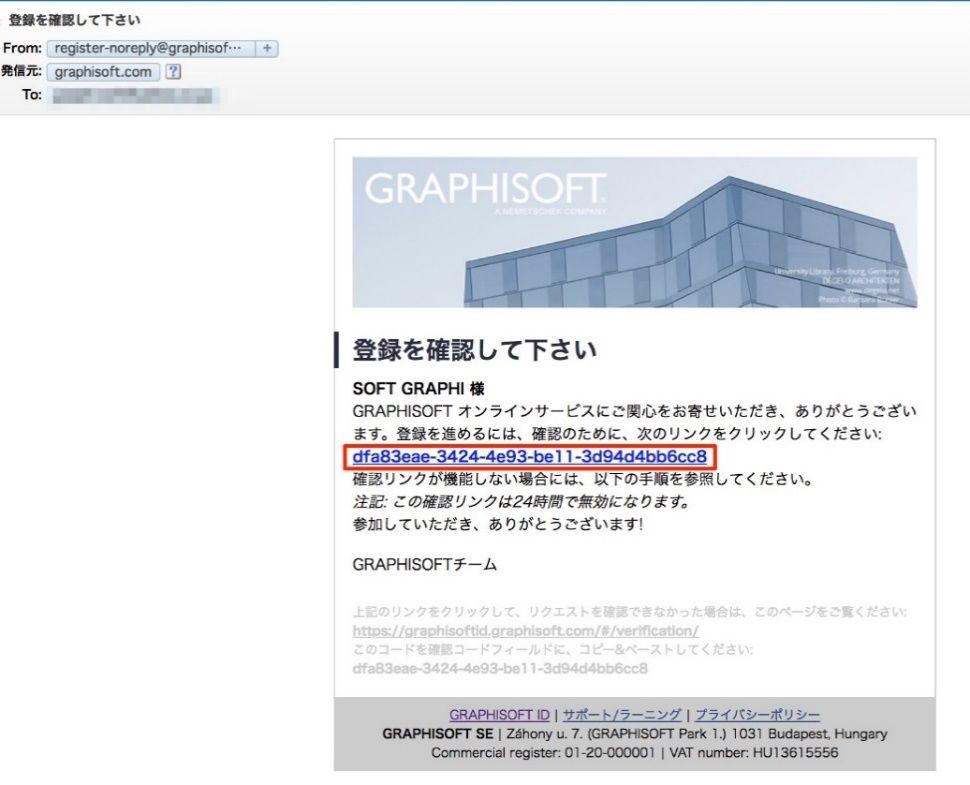Click the greeting SOFT GRAPHI 様
This screenshot has width=970, height=785.
pyautogui.click(x=418, y=388)
